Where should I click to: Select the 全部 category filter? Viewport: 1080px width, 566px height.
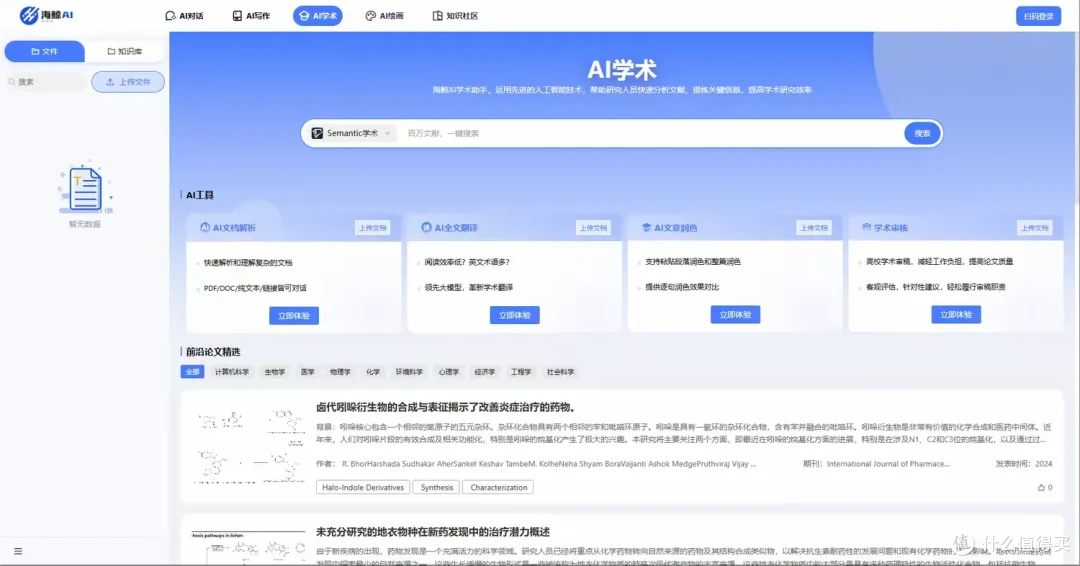point(192,372)
